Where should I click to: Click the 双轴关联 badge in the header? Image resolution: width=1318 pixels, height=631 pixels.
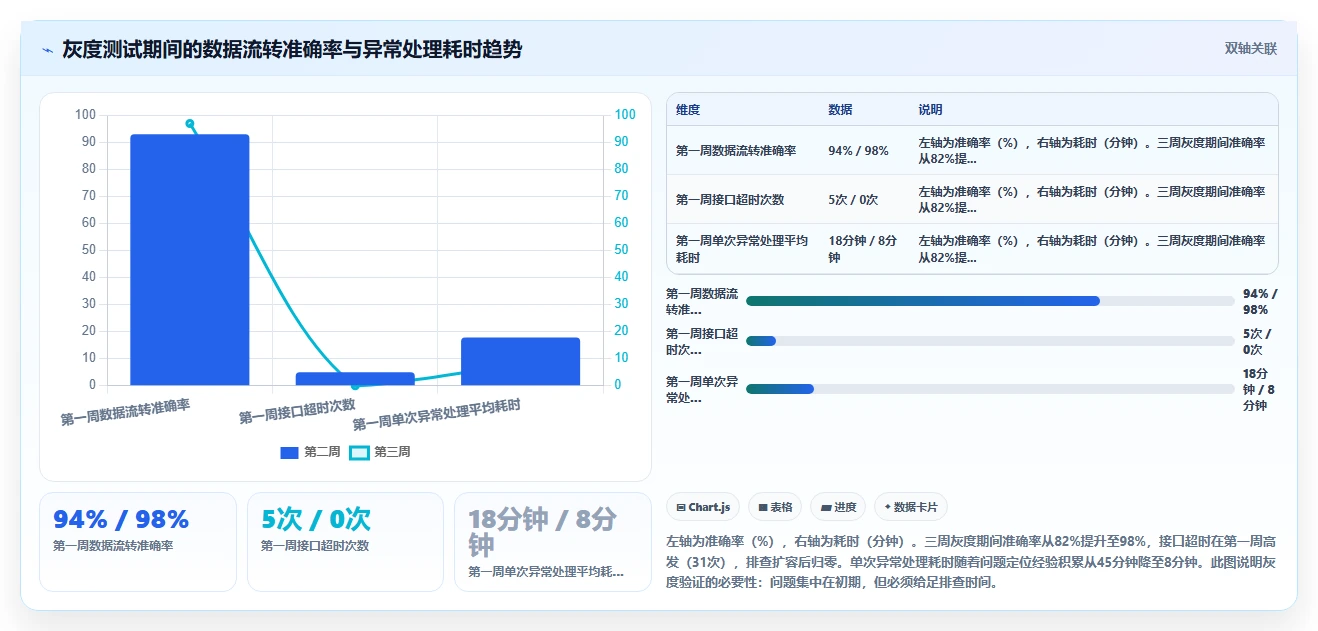pyautogui.click(x=1251, y=49)
